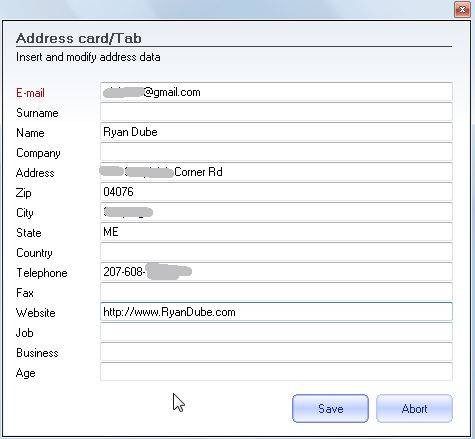
Task: Click into the Job field
Action: 276,332
